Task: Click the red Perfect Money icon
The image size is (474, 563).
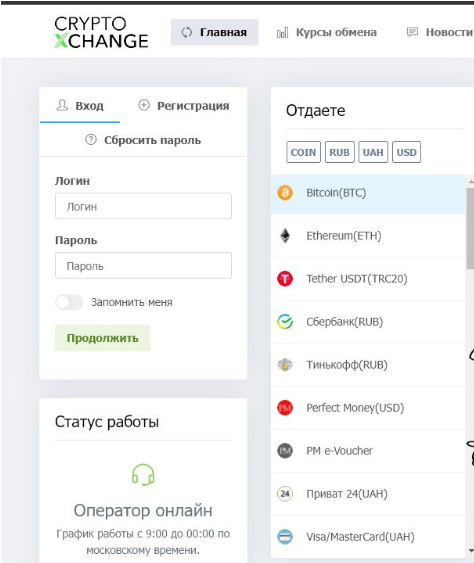Action: pyautogui.click(x=285, y=408)
